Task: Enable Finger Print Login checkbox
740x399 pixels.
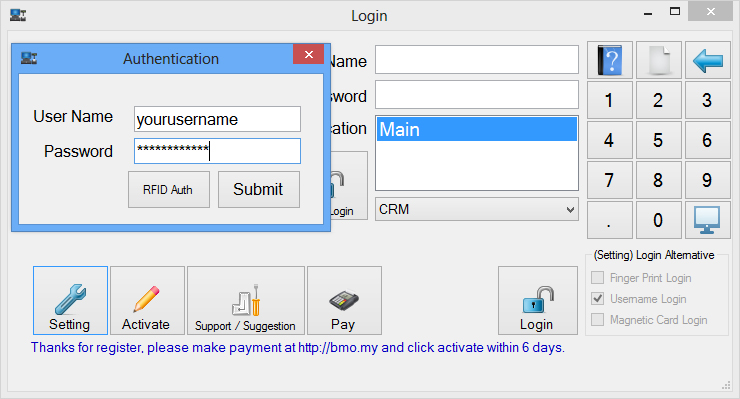Action: 597,278
